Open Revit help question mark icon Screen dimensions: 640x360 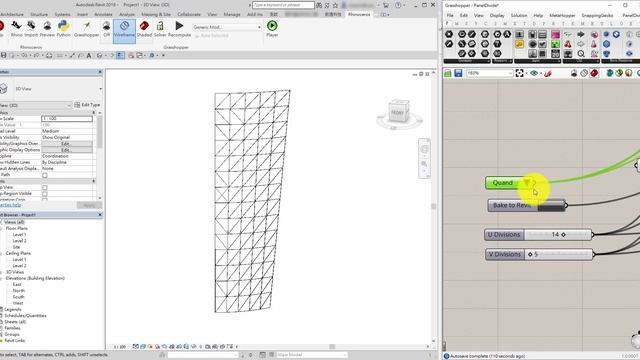(398, 5)
